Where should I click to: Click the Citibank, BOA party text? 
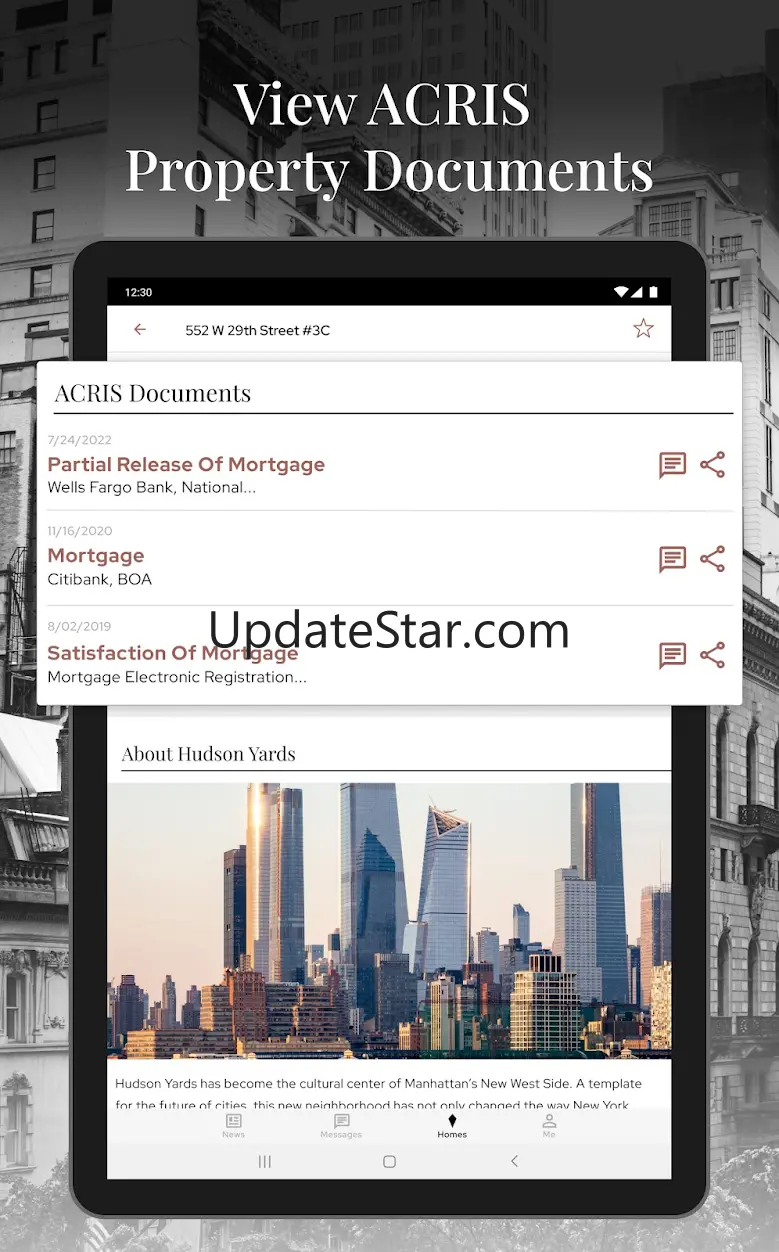pos(100,579)
